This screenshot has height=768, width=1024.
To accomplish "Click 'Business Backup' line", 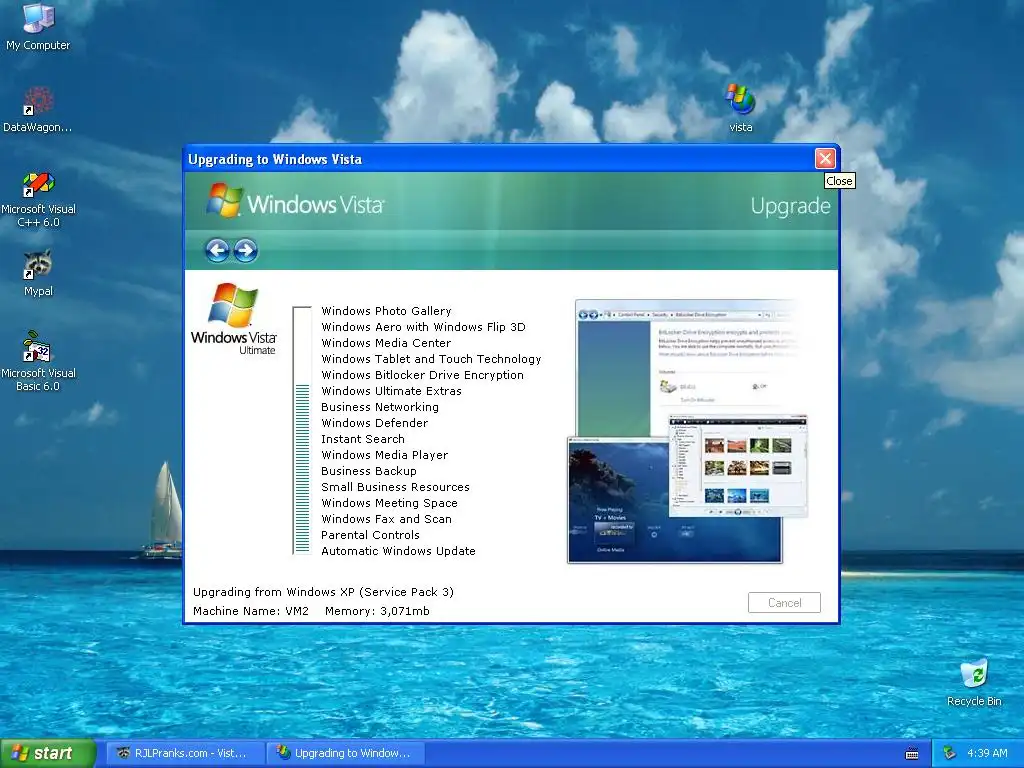I will pyautogui.click(x=368, y=471).
